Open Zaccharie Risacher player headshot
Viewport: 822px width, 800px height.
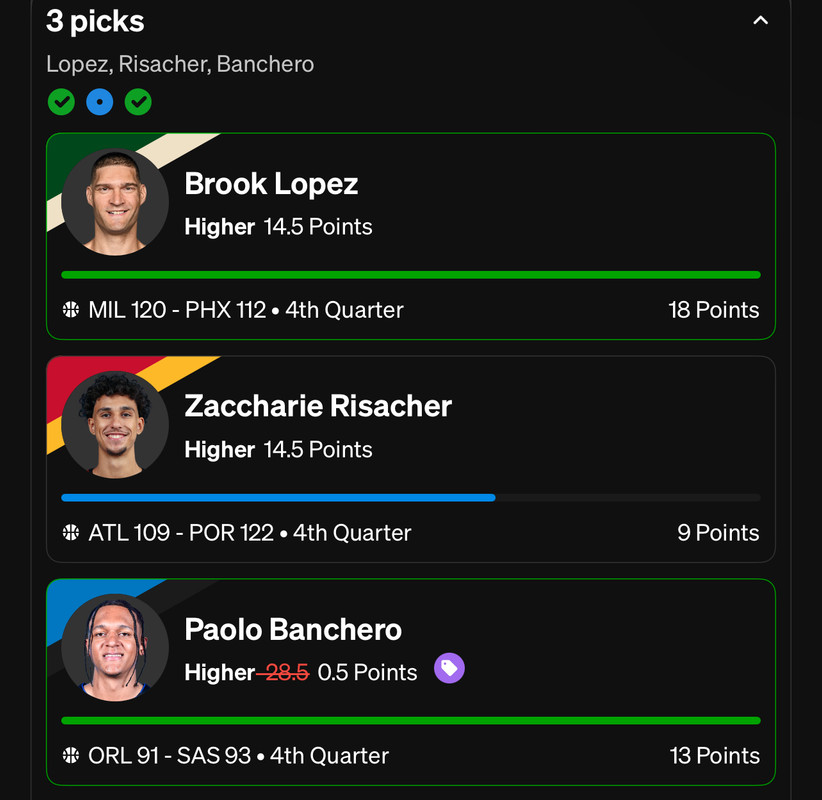tap(115, 425)
